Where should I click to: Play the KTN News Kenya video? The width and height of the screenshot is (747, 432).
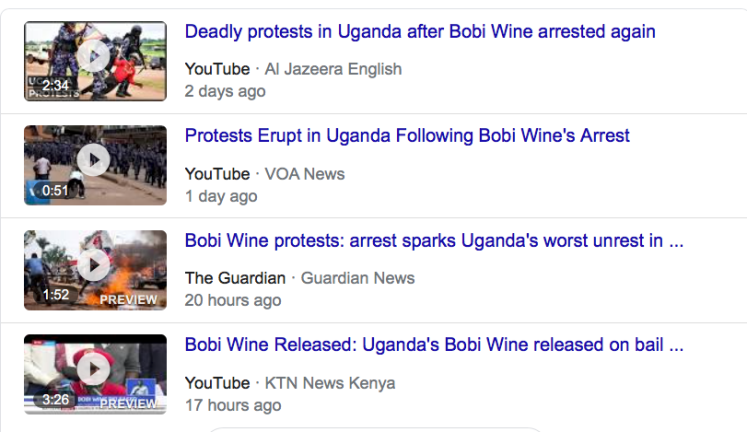[94, 369]
